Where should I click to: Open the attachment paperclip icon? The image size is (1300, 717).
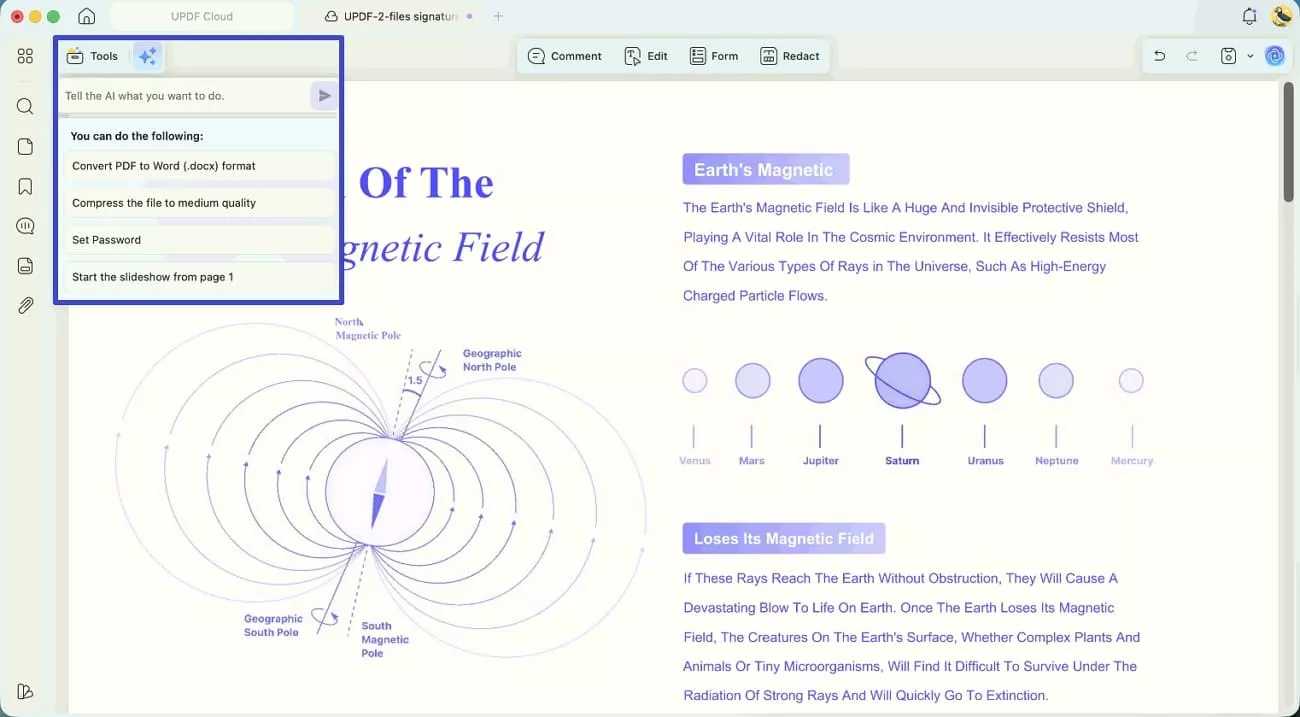pyautogui.click(x=25, y=305)
